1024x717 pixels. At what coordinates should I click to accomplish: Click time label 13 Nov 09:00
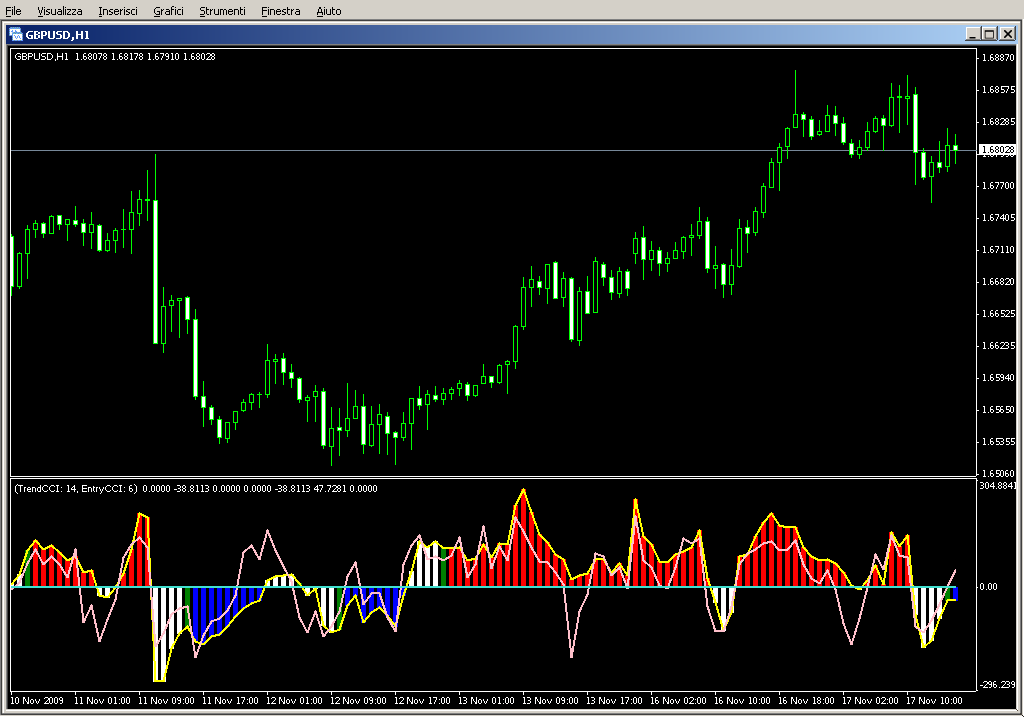tap(550, 701)
